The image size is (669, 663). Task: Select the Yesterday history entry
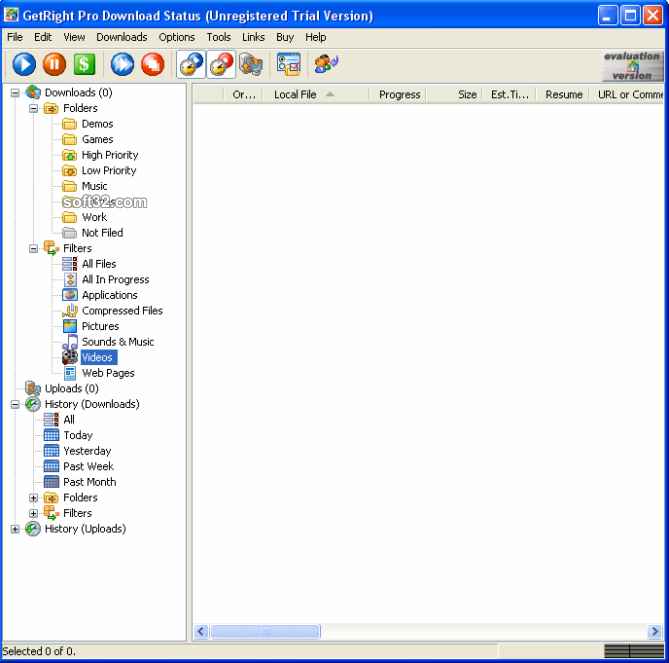(87, 451)
